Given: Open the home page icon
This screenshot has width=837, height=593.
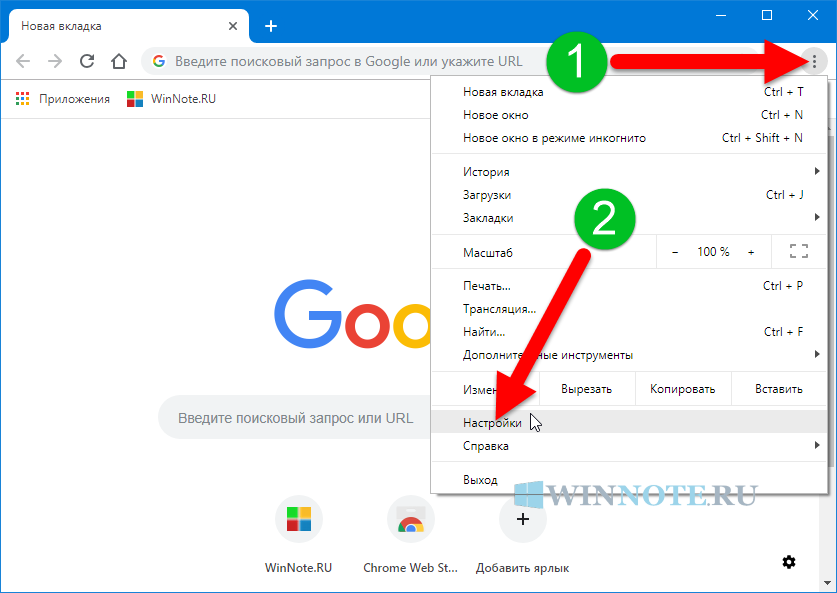Looking at the screenshot, I should 119,61.
